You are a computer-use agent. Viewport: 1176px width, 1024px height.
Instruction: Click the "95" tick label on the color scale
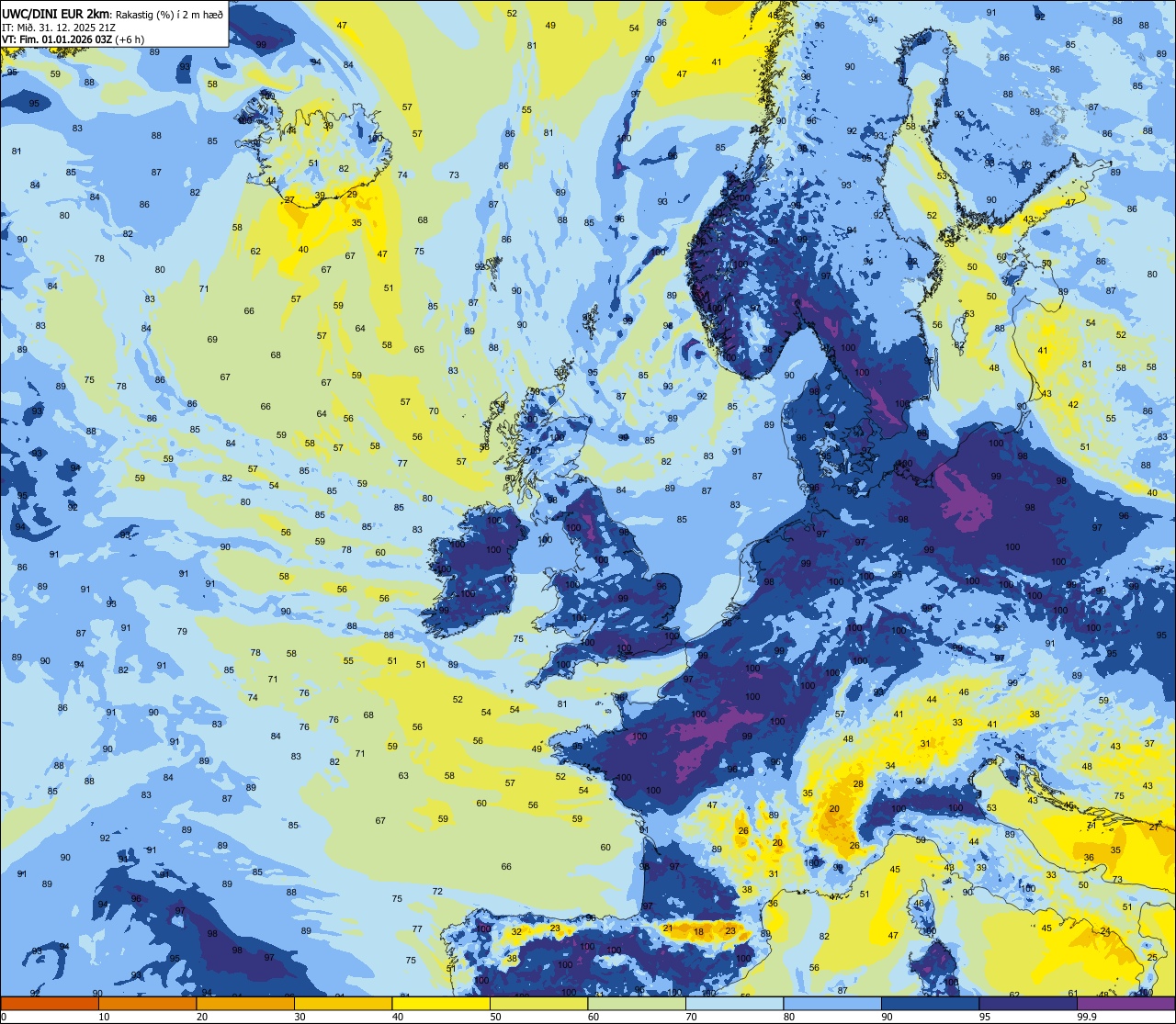[985, 1017]
